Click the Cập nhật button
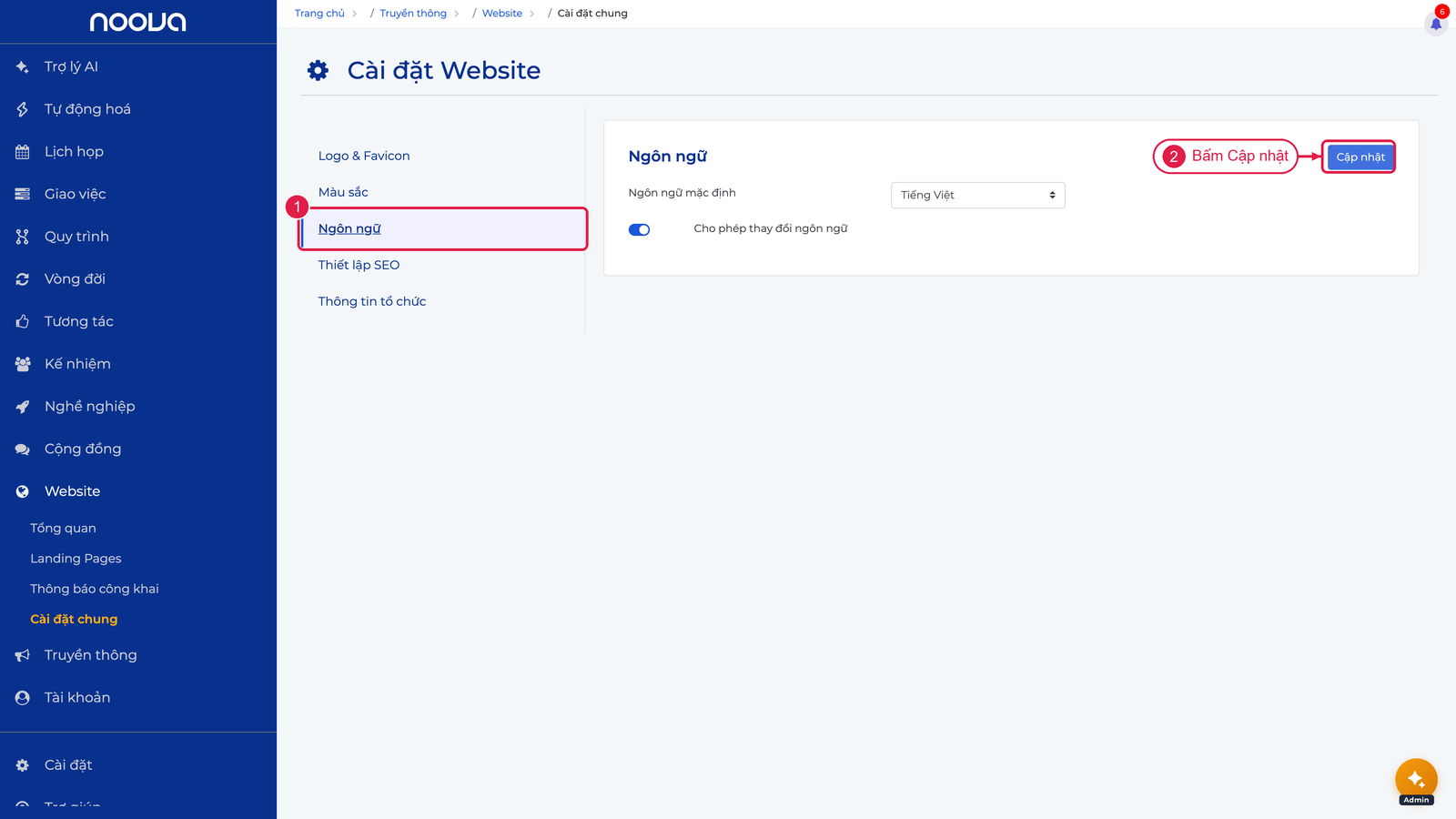Image resolution: width=1456 pixels, height=819 pixels. click(1360, 157)
